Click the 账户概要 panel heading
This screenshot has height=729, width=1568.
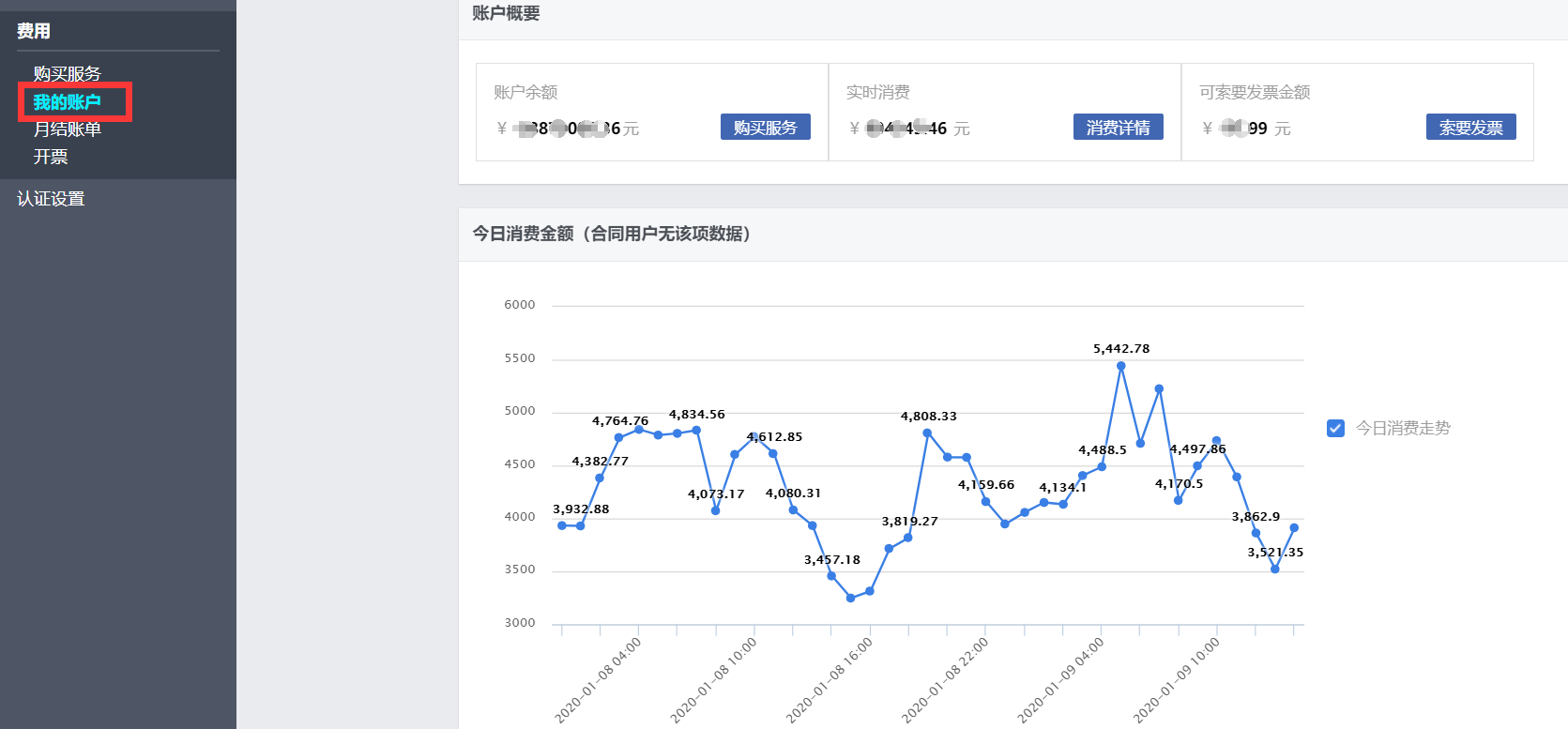506,13
